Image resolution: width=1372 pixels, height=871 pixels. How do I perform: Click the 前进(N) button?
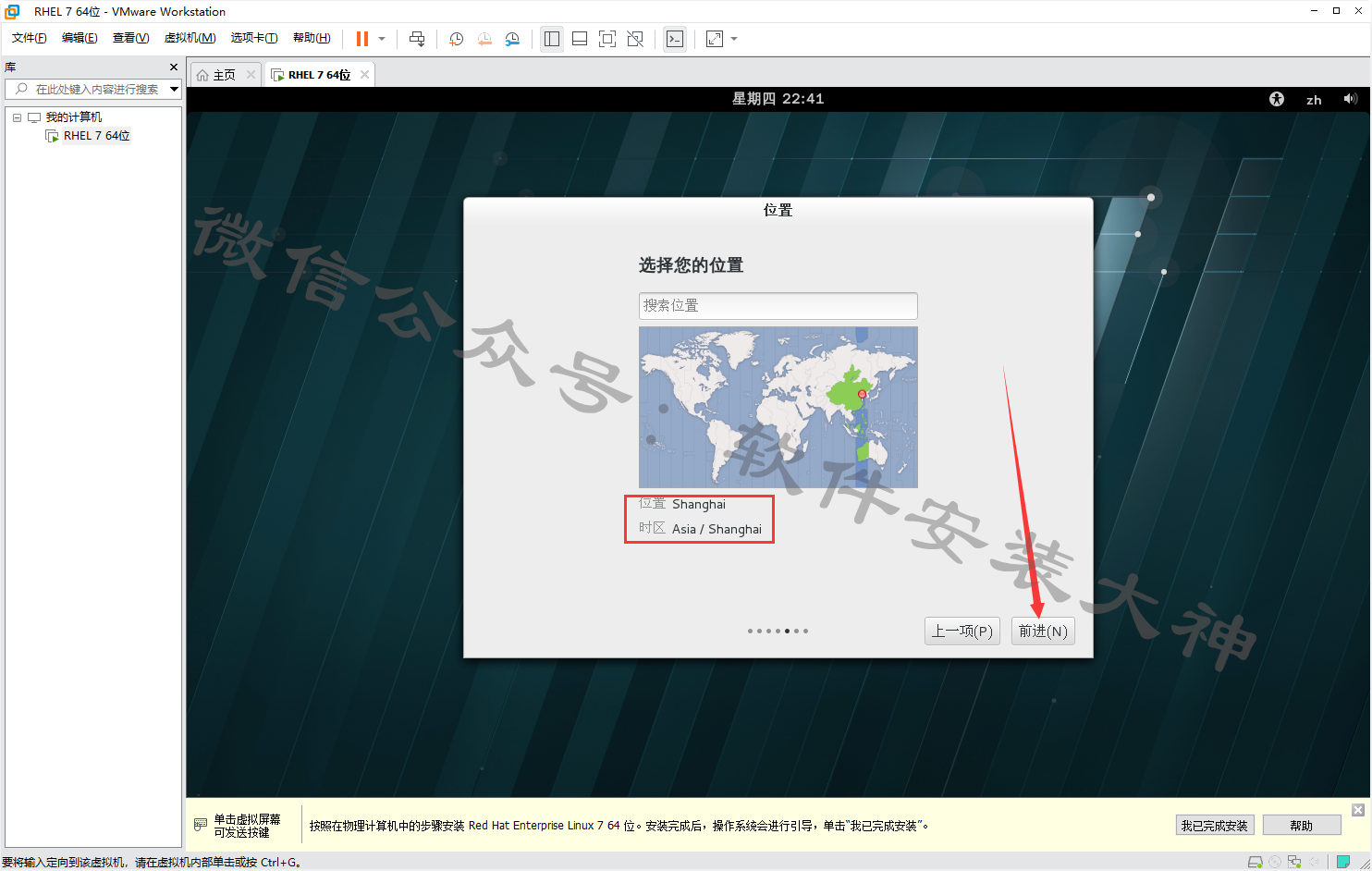pos(1043,631)
